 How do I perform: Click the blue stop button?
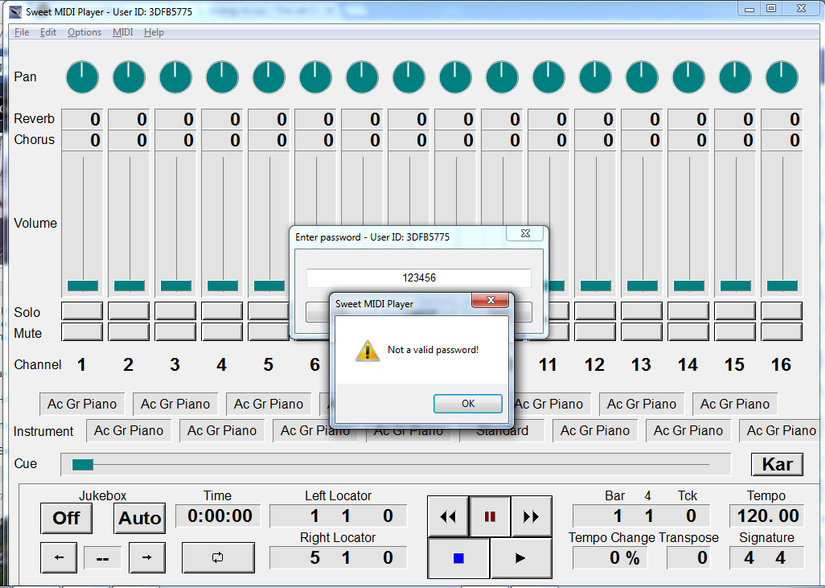(459, 558)
